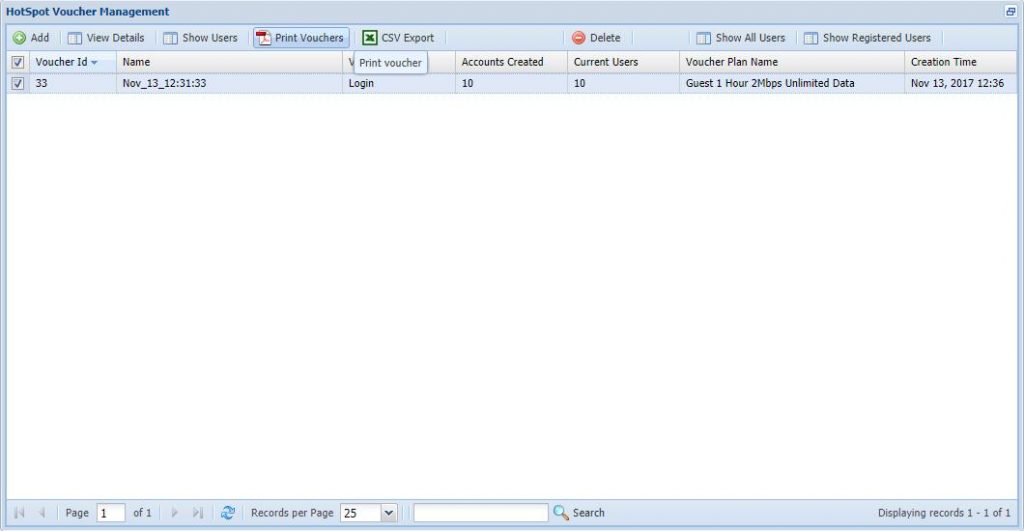Image resolution: width=1024 pixels, height=531 pixels.
Task: Refresh the voucher list
Action: (228, 512)
